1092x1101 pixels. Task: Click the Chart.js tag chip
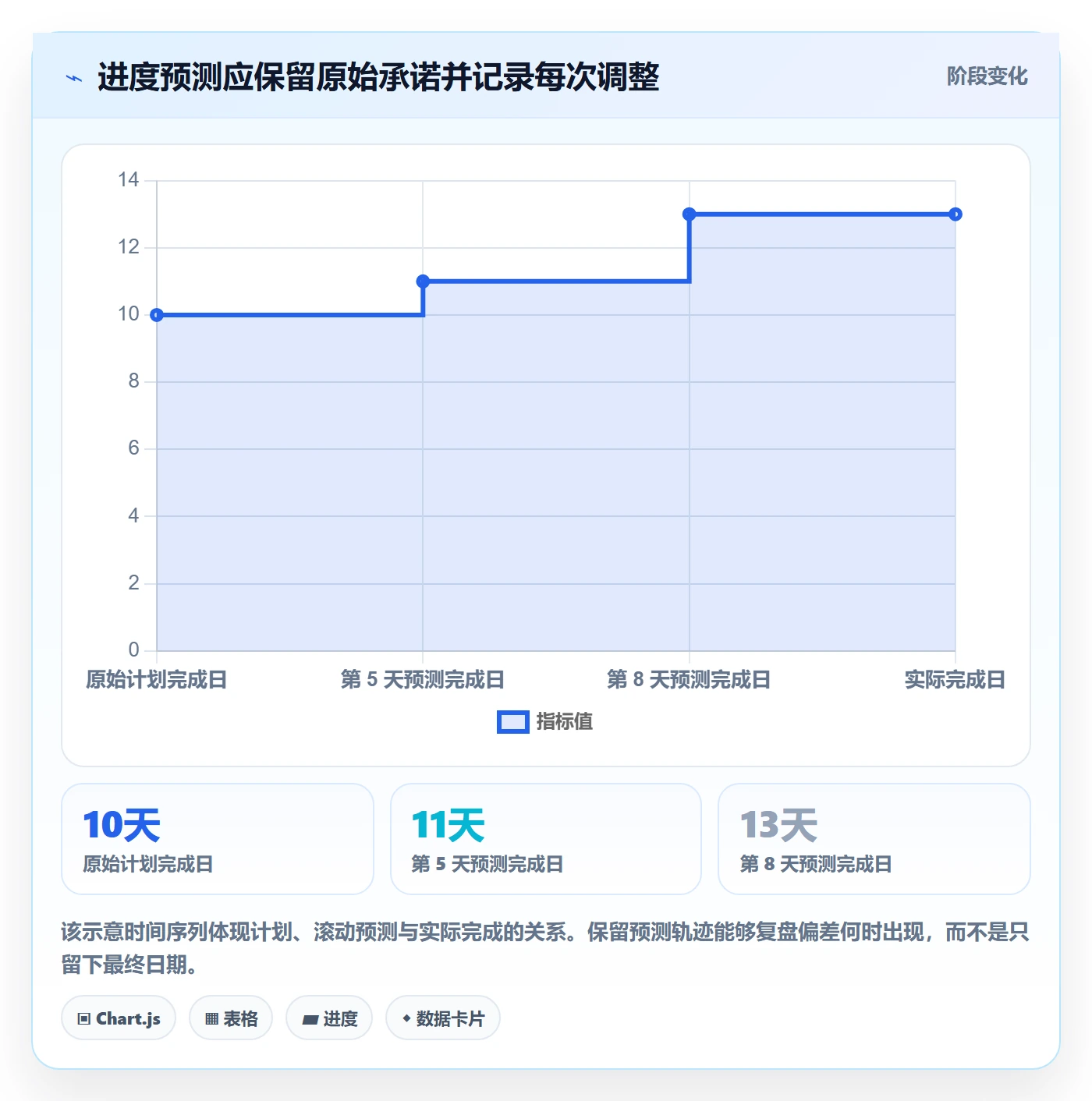(119, 1018)
